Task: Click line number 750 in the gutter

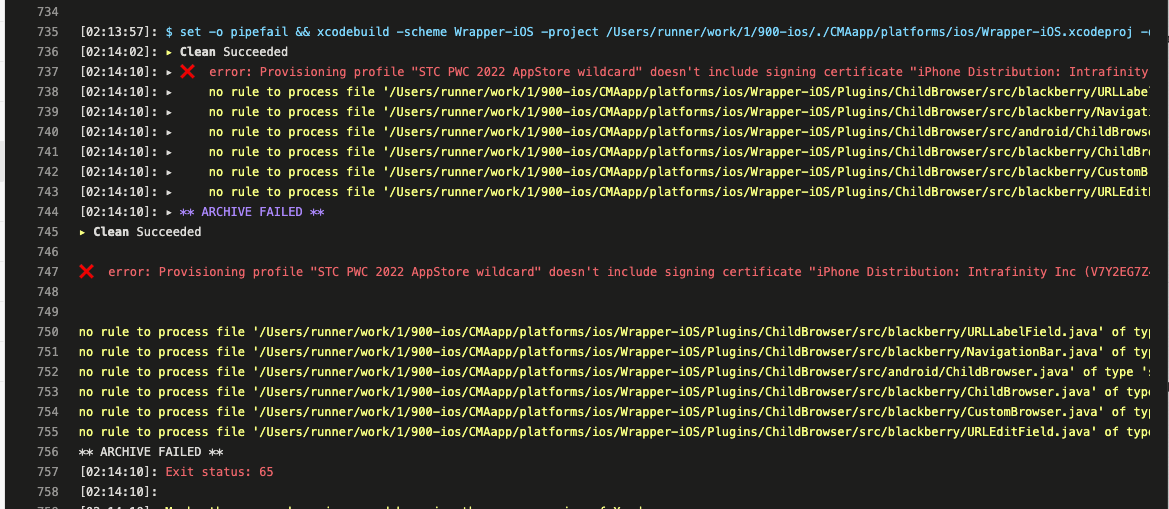Action: (x=47, y=332)
